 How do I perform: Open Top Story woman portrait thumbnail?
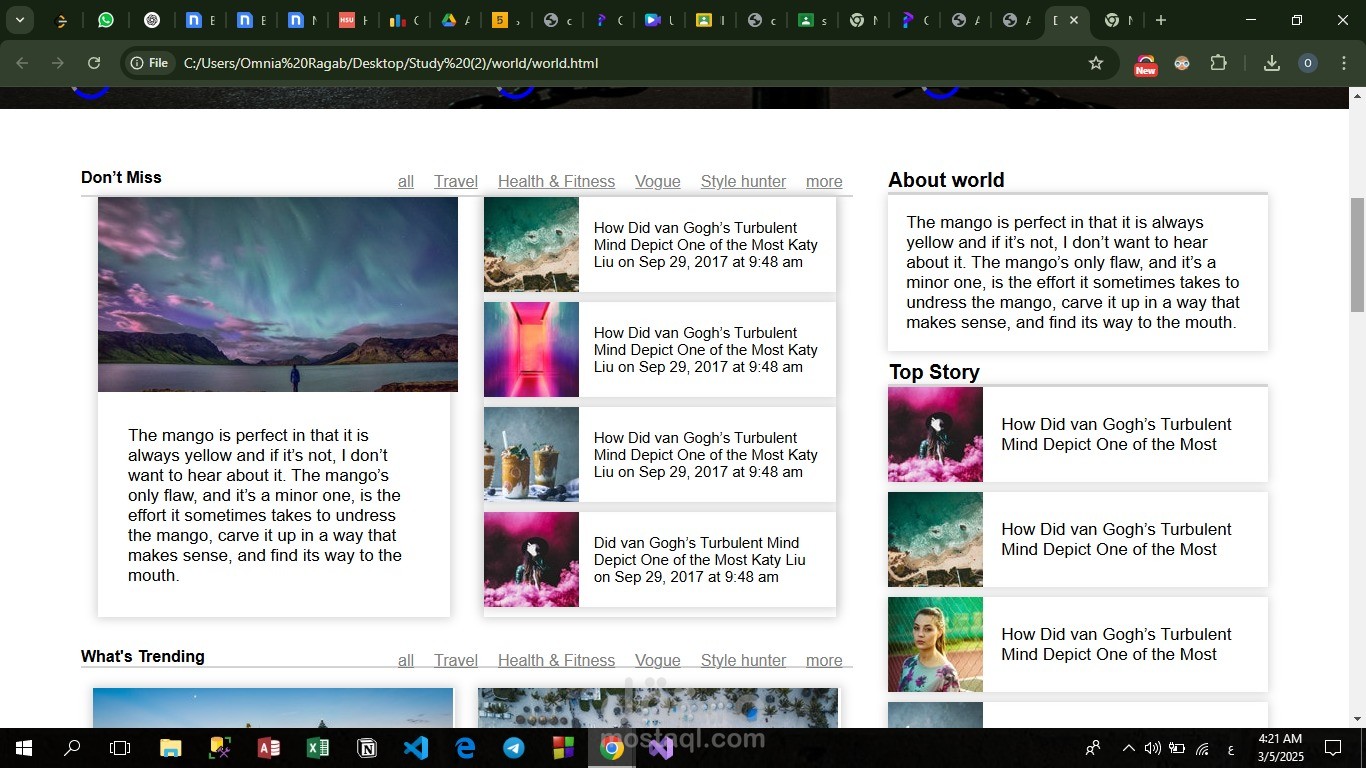point(935,644)
